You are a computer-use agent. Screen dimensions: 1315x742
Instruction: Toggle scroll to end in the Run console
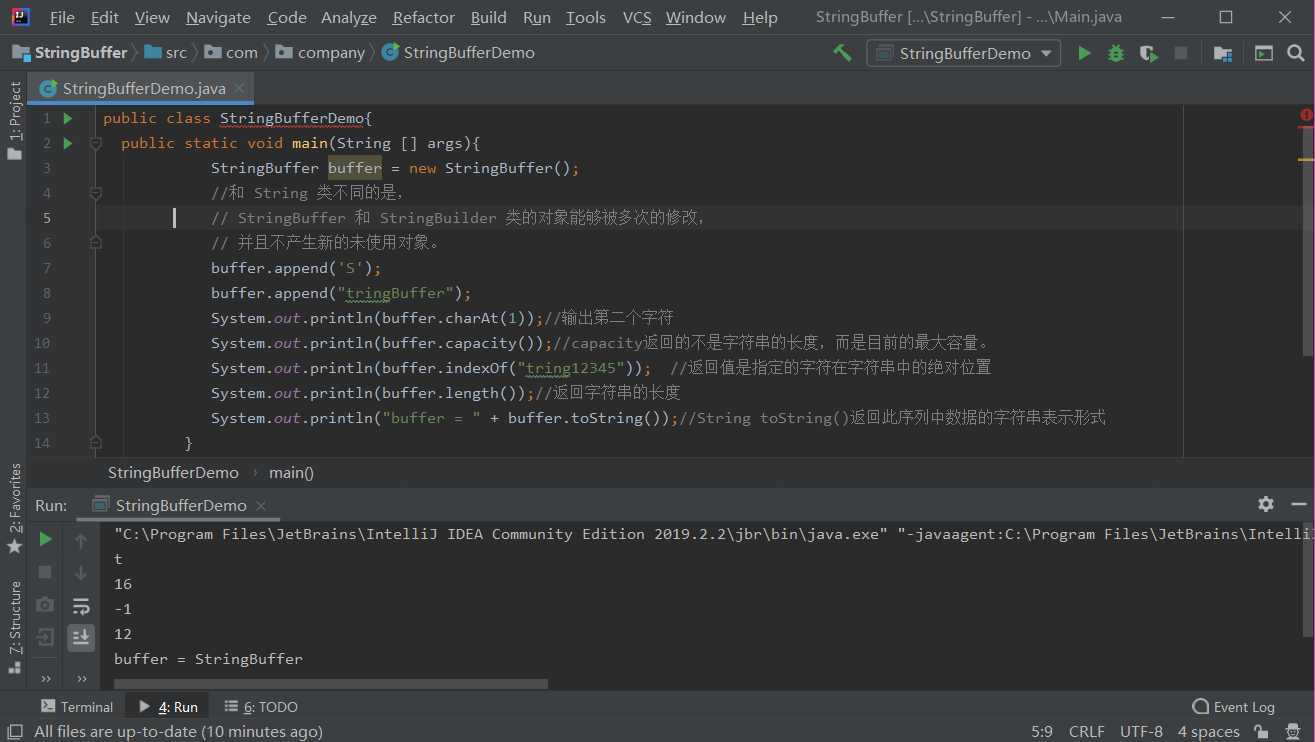[x=81, y=637]
